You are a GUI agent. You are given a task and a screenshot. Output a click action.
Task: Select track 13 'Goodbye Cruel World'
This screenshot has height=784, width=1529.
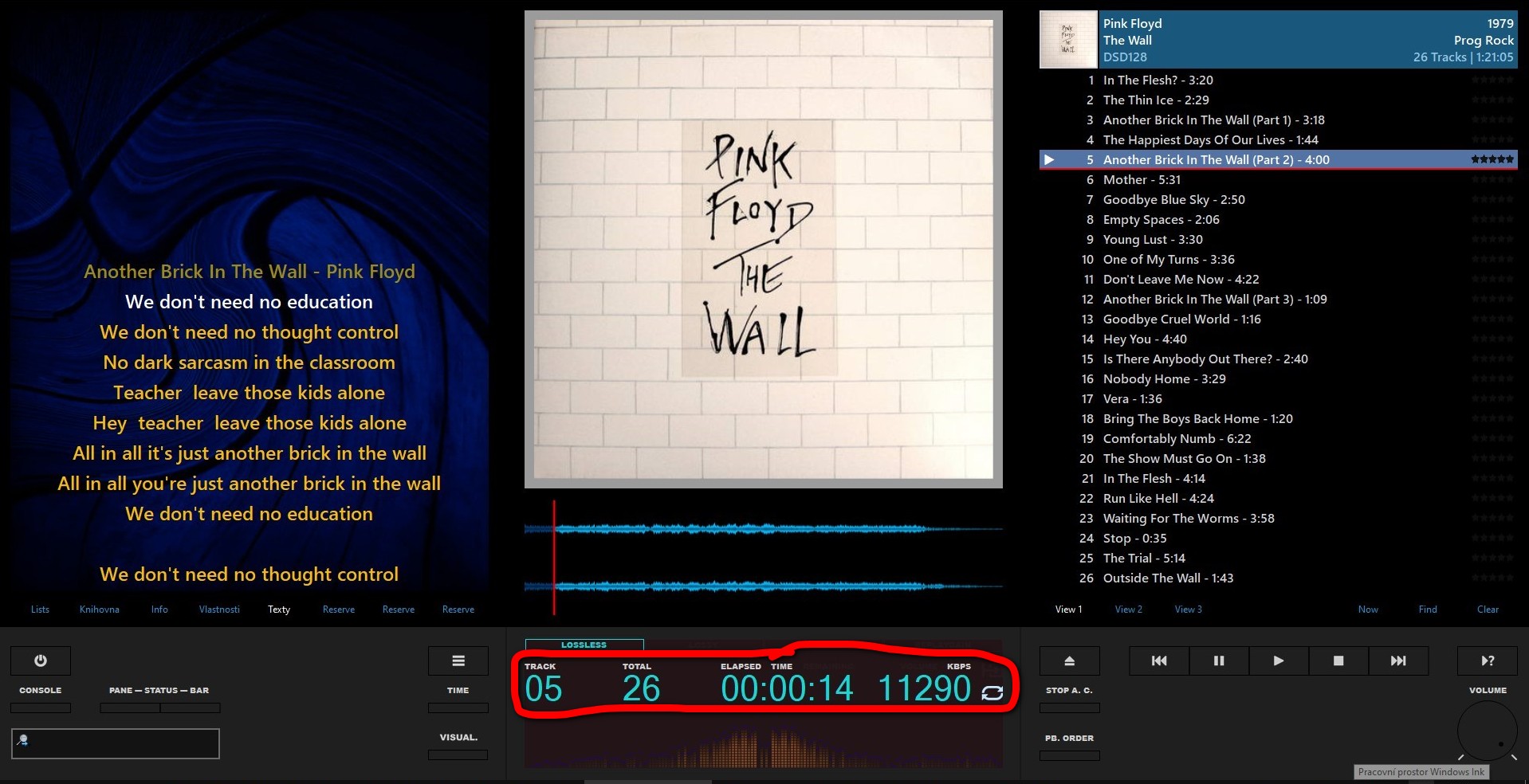pyautogui.click(x=1278, y=319)
